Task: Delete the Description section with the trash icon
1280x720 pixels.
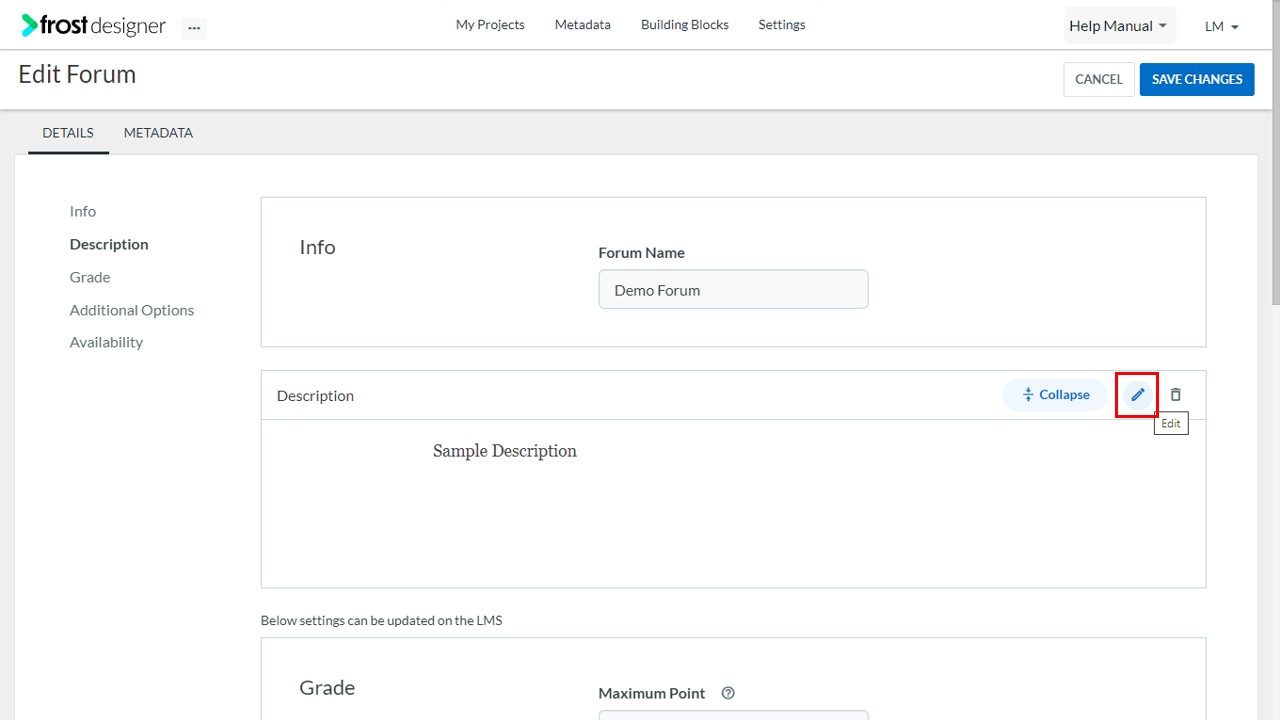Action: [1175, 395]
